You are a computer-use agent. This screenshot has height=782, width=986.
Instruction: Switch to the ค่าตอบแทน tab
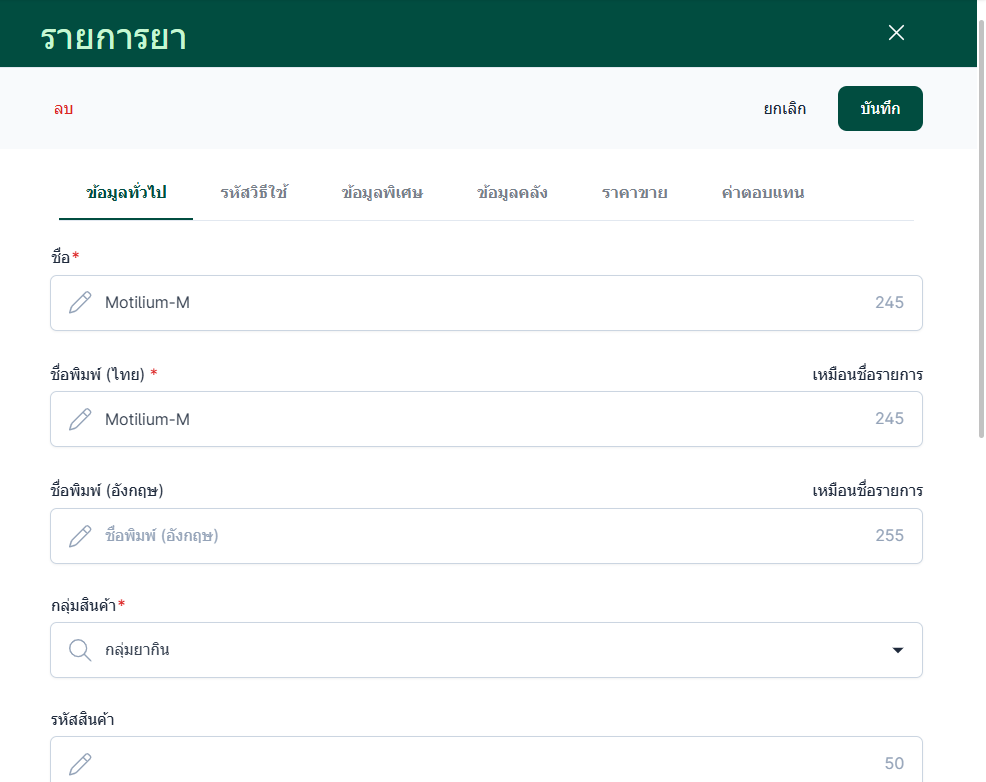point(763,192)
